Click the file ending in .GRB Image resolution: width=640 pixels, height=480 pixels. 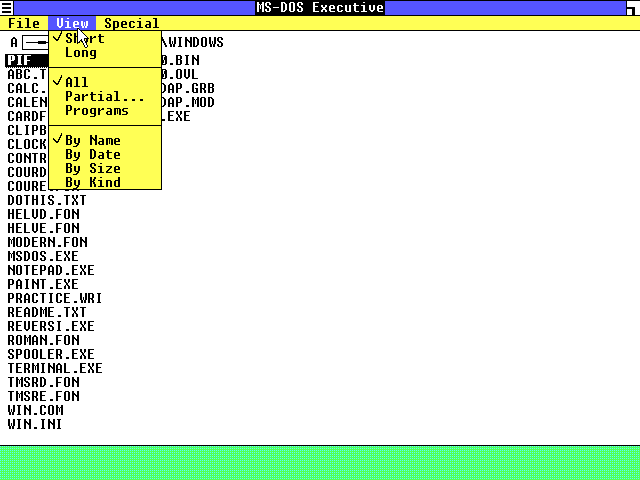pos(188,88)
